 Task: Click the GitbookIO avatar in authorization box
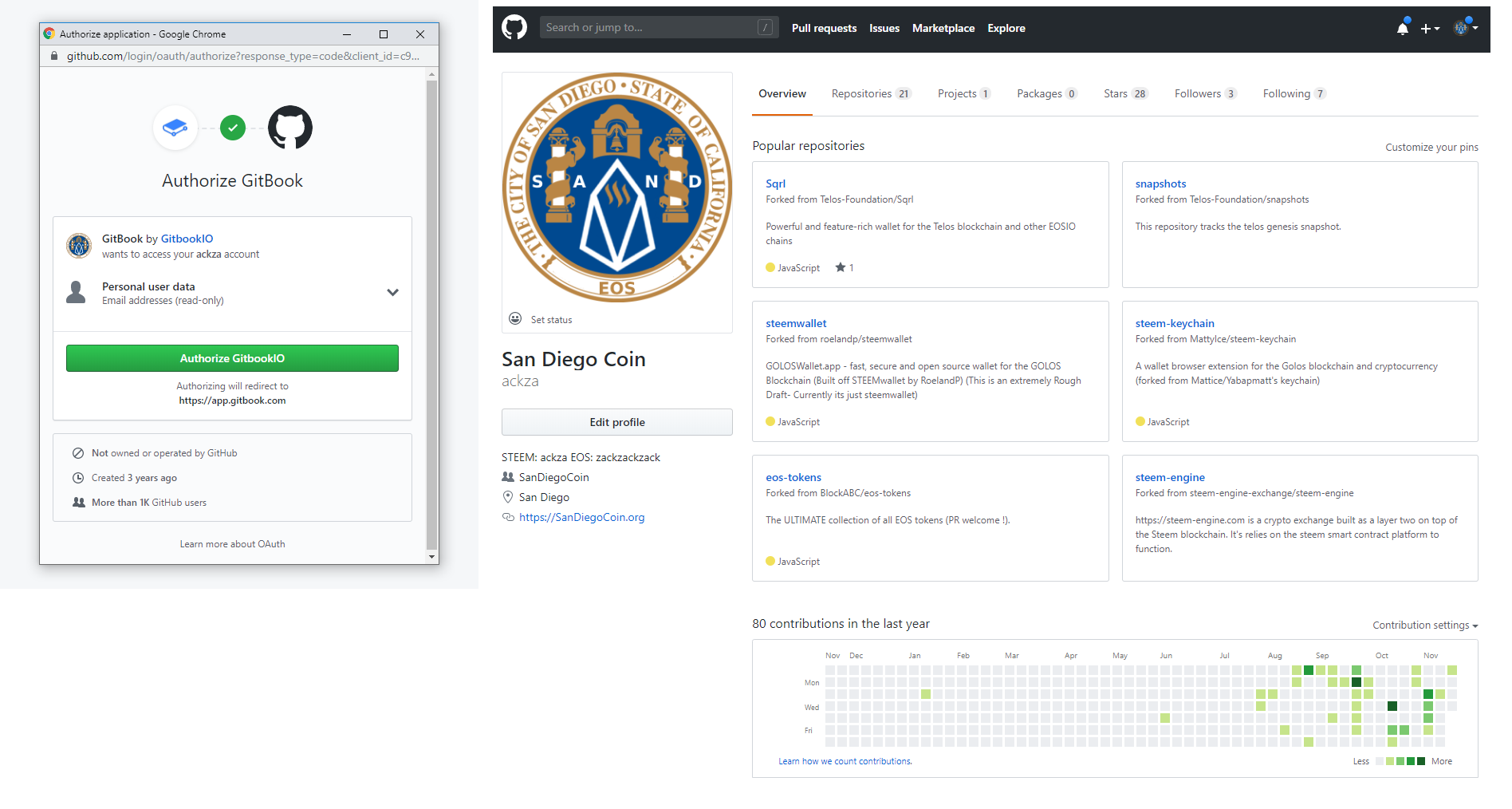tap(79, 246)
